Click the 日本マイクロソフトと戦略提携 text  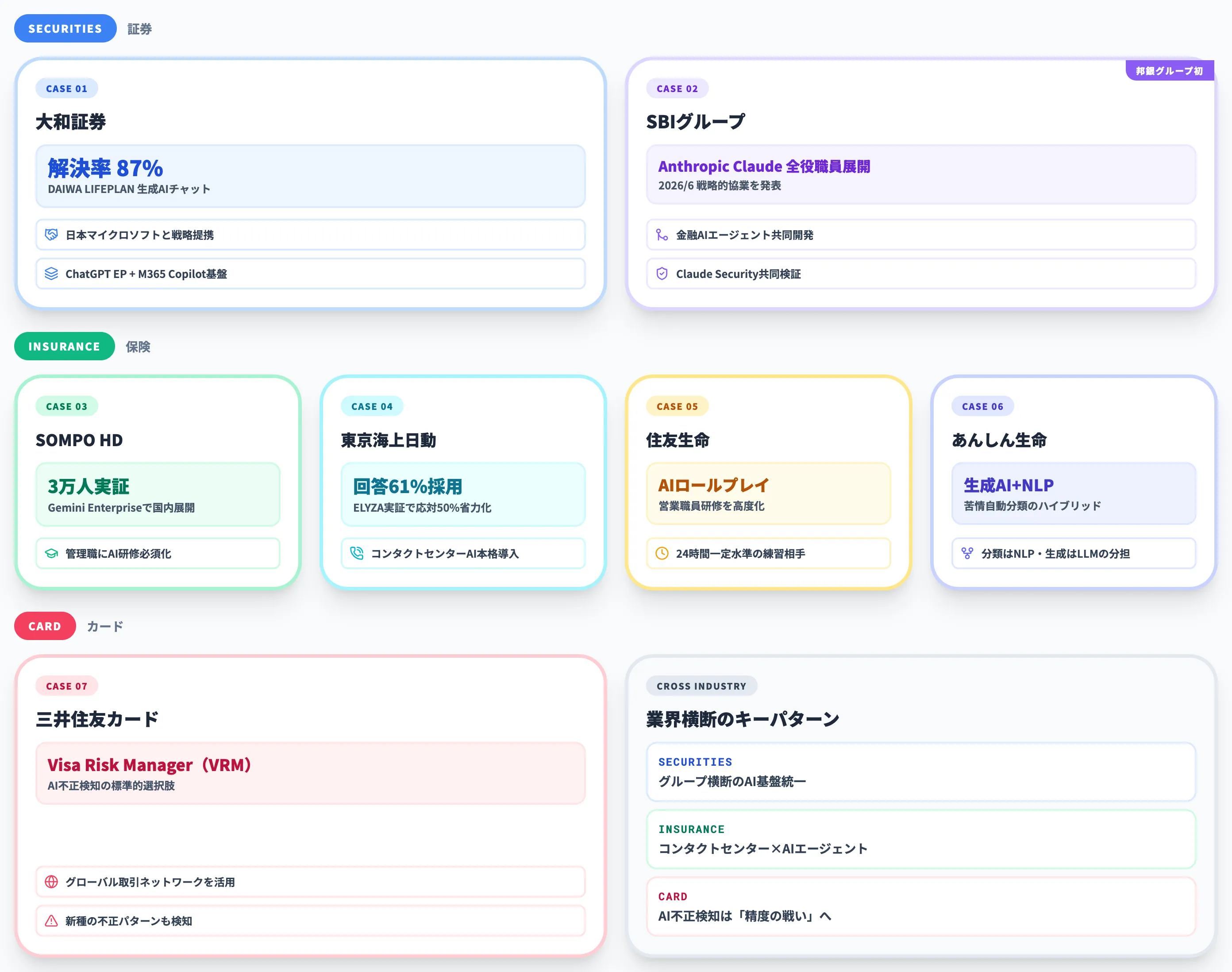(140, 235)
